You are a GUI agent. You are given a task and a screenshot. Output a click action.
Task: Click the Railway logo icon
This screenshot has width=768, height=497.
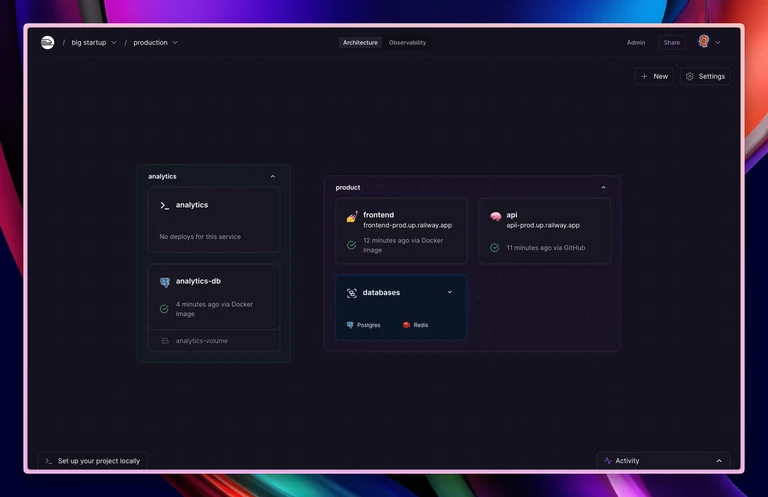pos(48,43)
